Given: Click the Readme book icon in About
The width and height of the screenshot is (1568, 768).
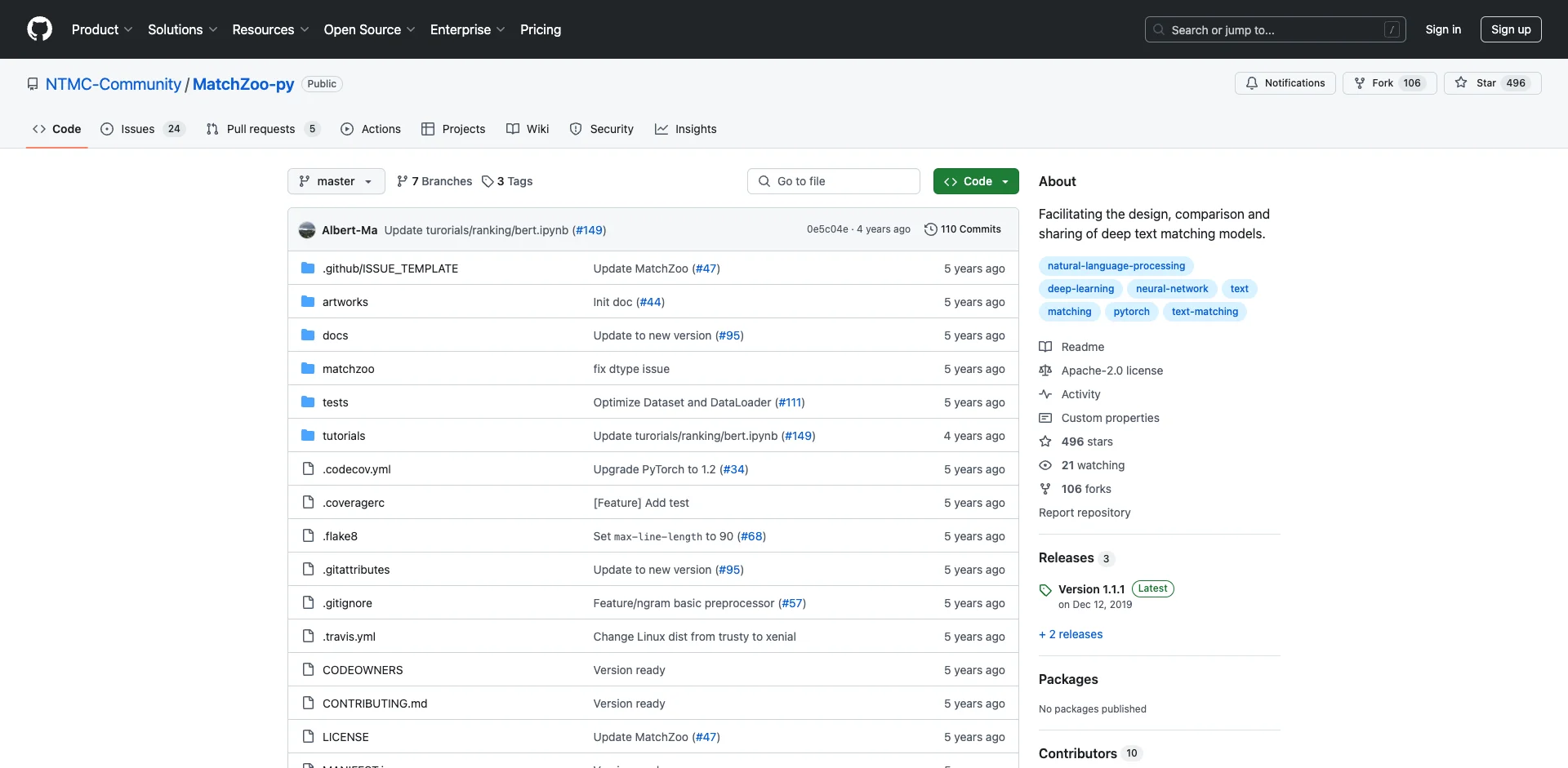Looking at the screenshot, I should point(1045,347).
